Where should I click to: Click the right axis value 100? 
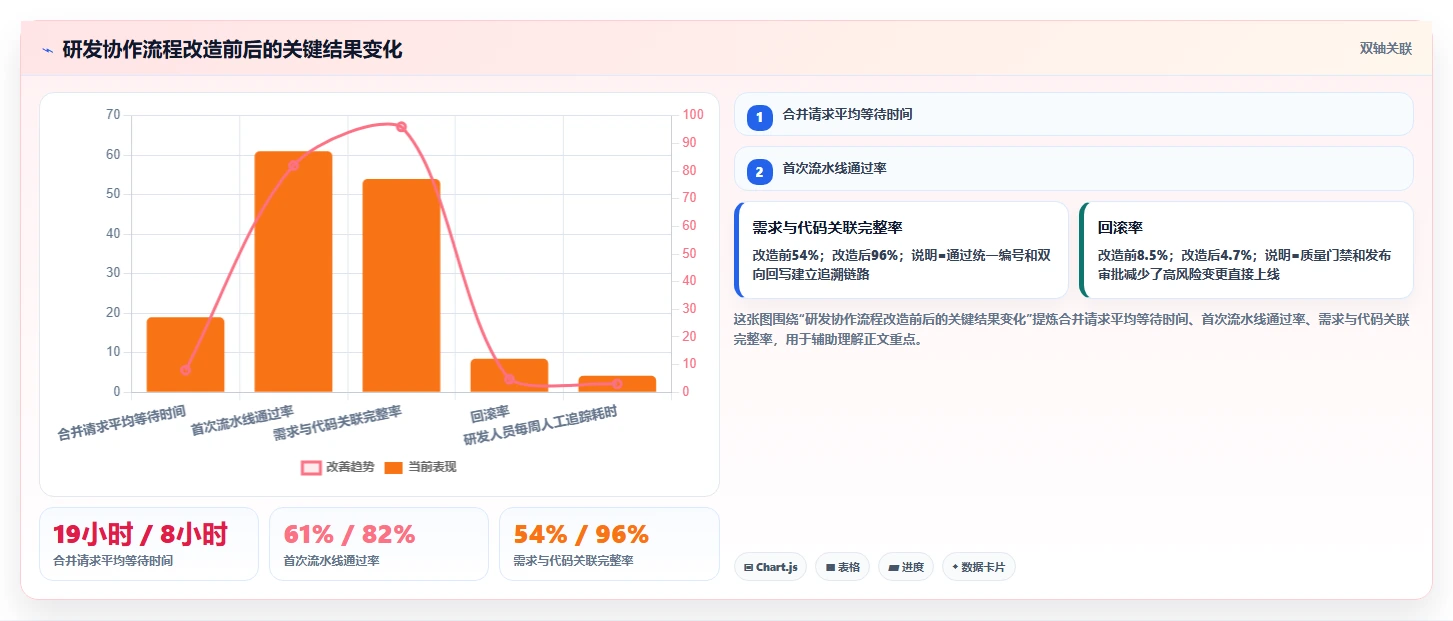pyautogui.click(x=693, y=115)
